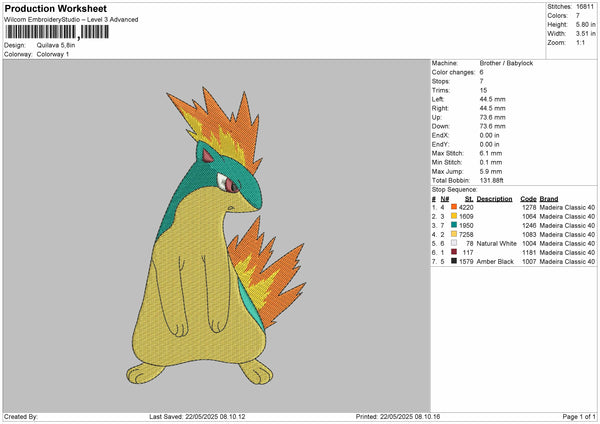Click the Height value 5.80 in
Screen dimensions: 600x424
pyautogui.click(x=585, y=24)
